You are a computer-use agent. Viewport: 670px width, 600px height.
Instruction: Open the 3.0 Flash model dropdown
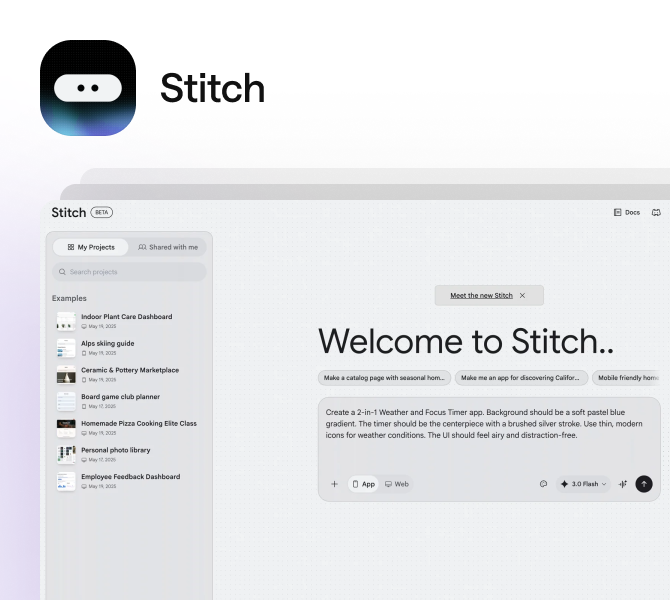(583, 484)
